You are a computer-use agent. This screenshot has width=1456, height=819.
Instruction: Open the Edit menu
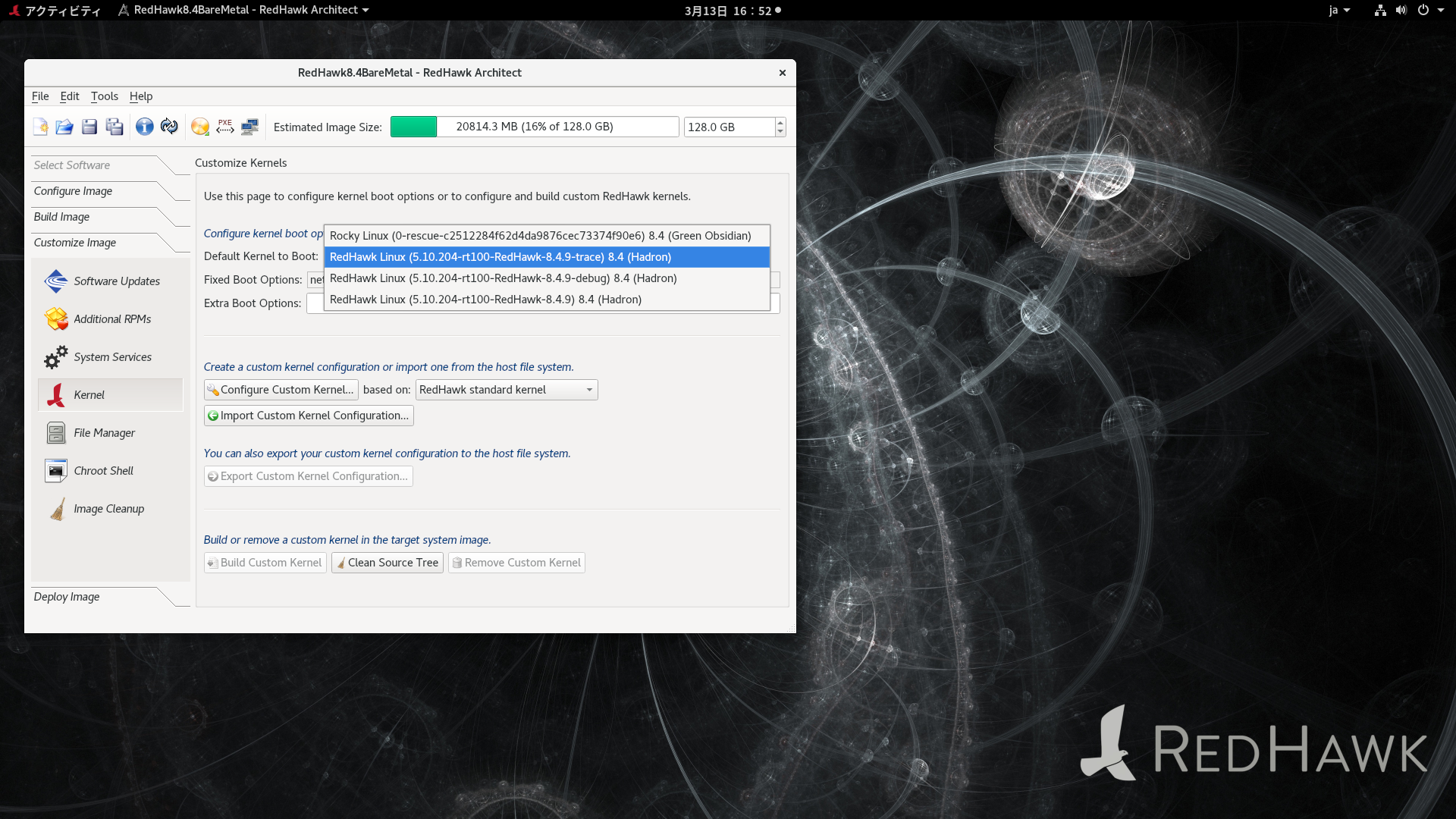point(70,96)
